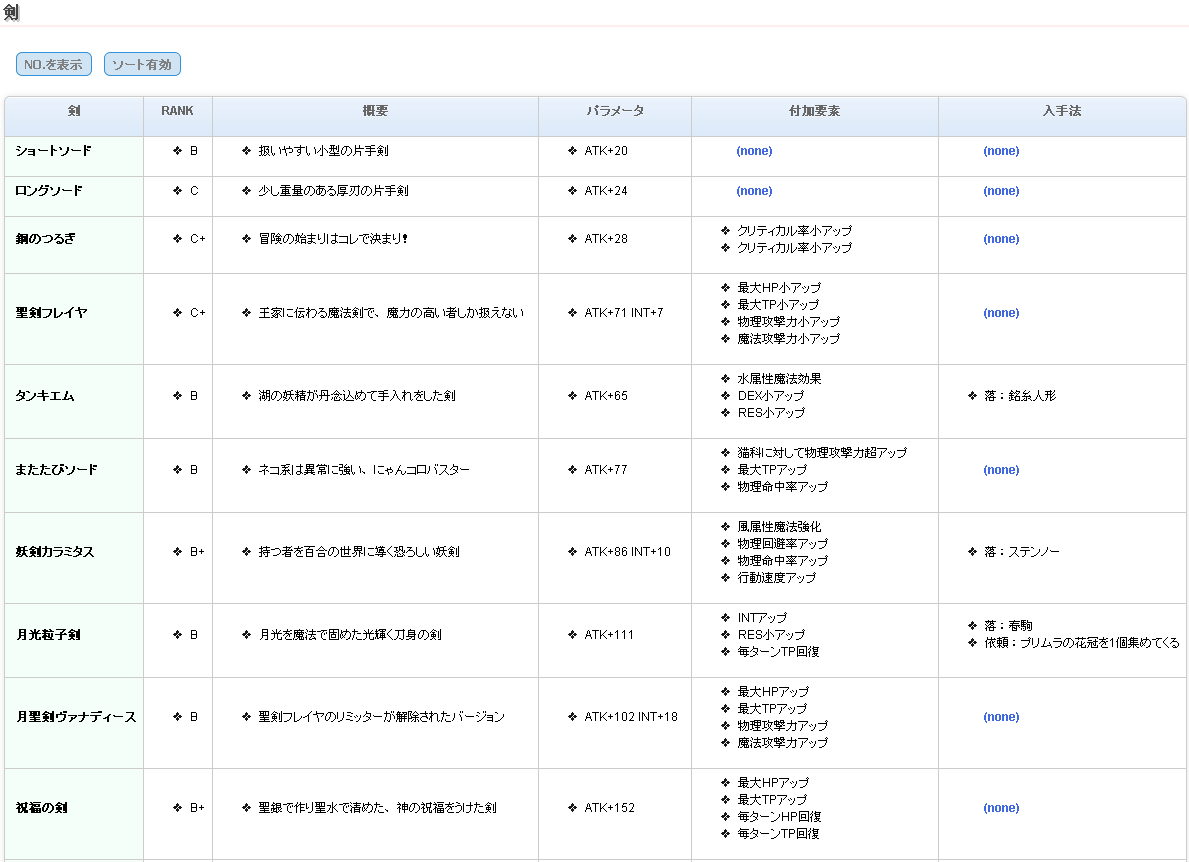Click the 付加要素 column header
This screenshot has width=1189, height=862.
click(x=814, y=111)
